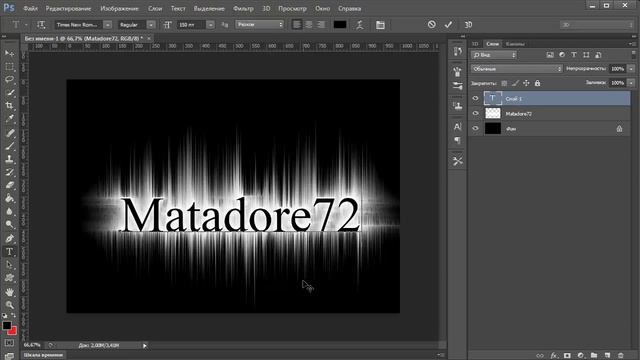
Task: Select the Dodge tool
Action: click(x=9, y=224)
